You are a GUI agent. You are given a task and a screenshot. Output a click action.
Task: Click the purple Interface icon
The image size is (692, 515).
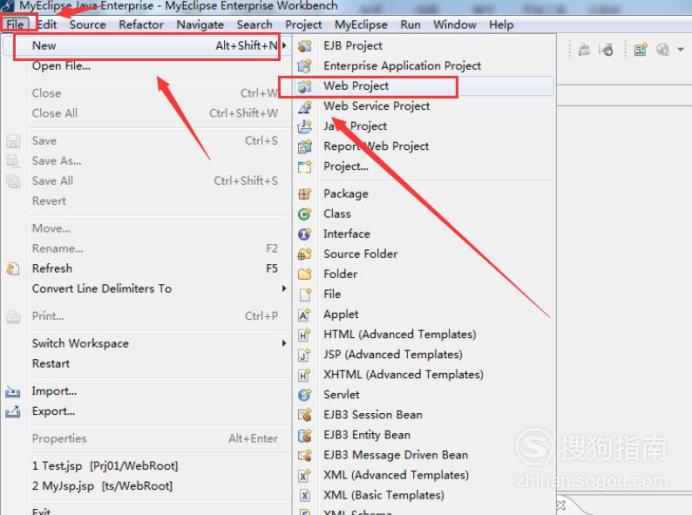tap(305, 234)
